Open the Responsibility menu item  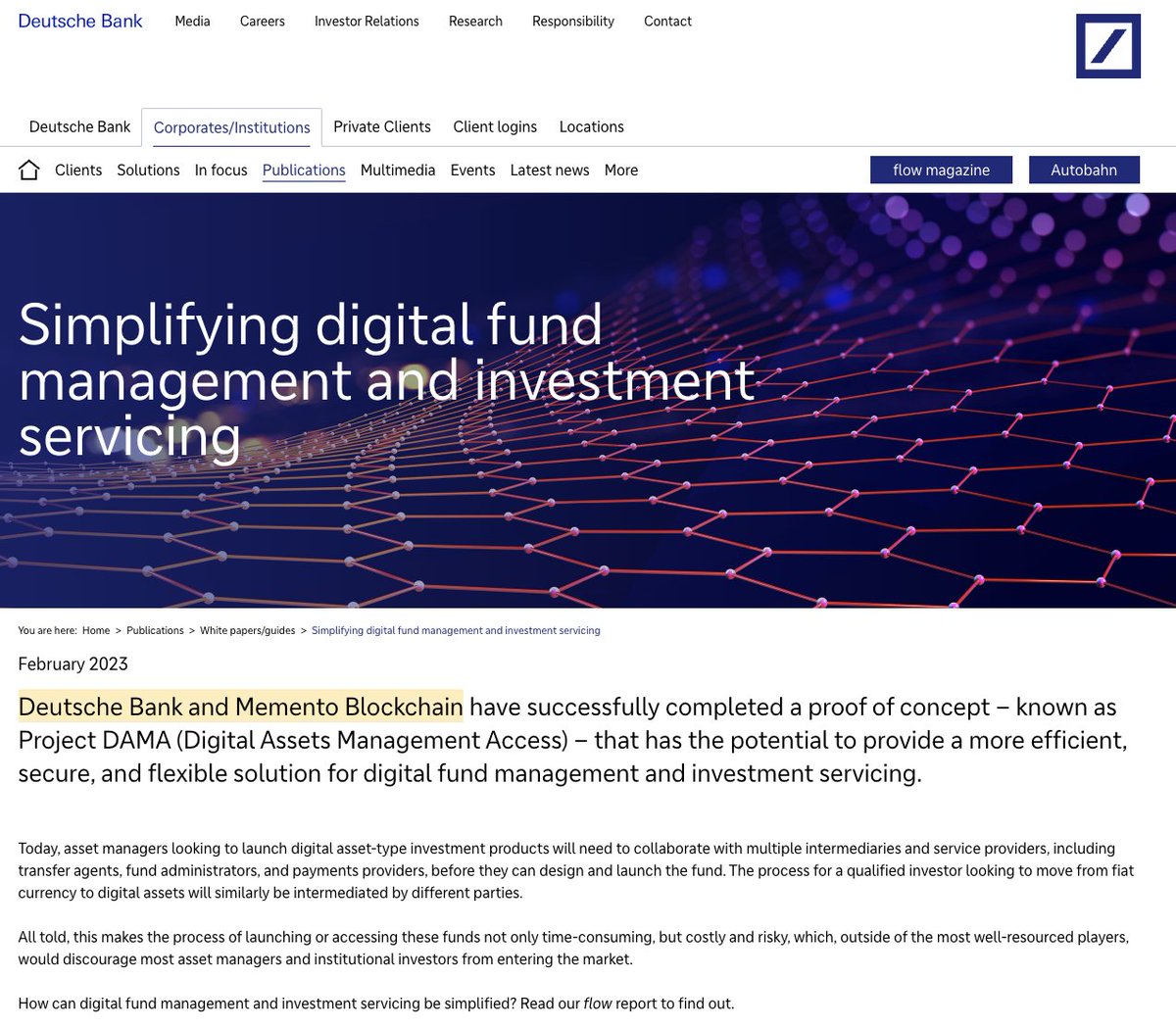click(x=573, y=21)
